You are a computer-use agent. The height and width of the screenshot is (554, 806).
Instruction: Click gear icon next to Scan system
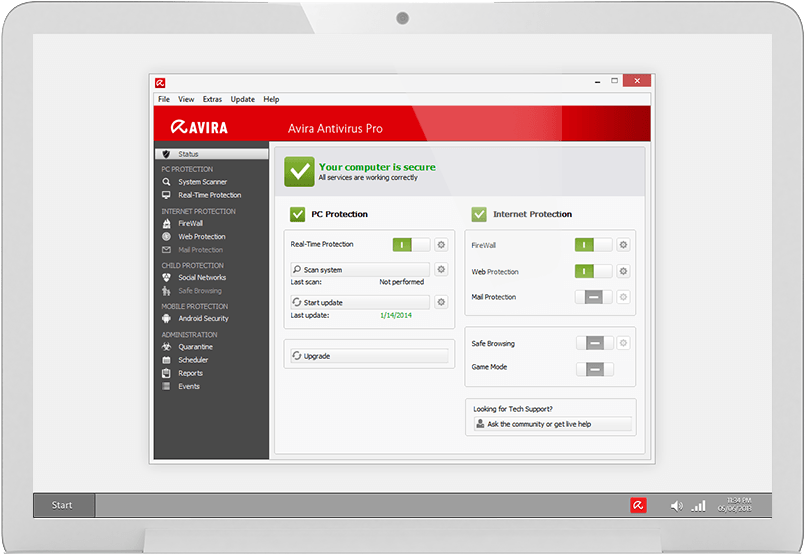pyautogui.click(x=441, y=270)
